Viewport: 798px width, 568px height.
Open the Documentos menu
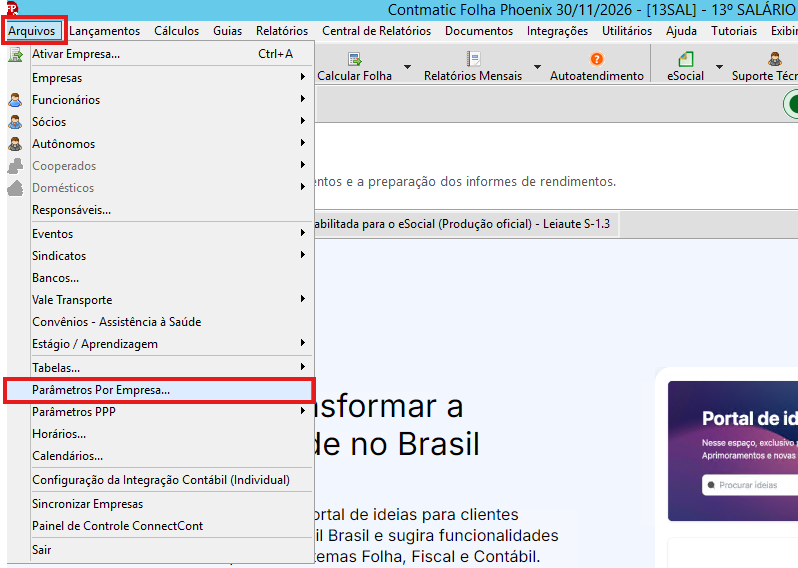(479, 31)
